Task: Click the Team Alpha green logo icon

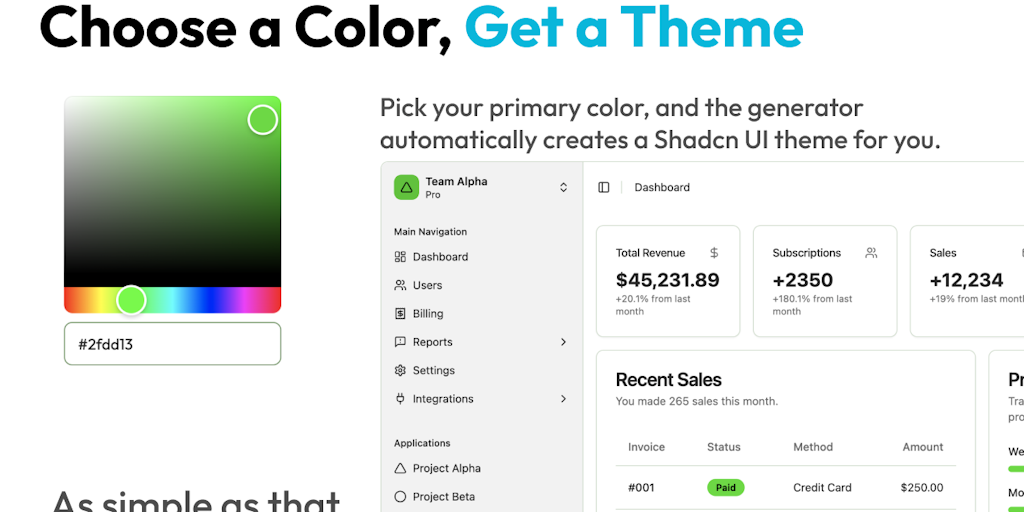Action: [406, 187]
